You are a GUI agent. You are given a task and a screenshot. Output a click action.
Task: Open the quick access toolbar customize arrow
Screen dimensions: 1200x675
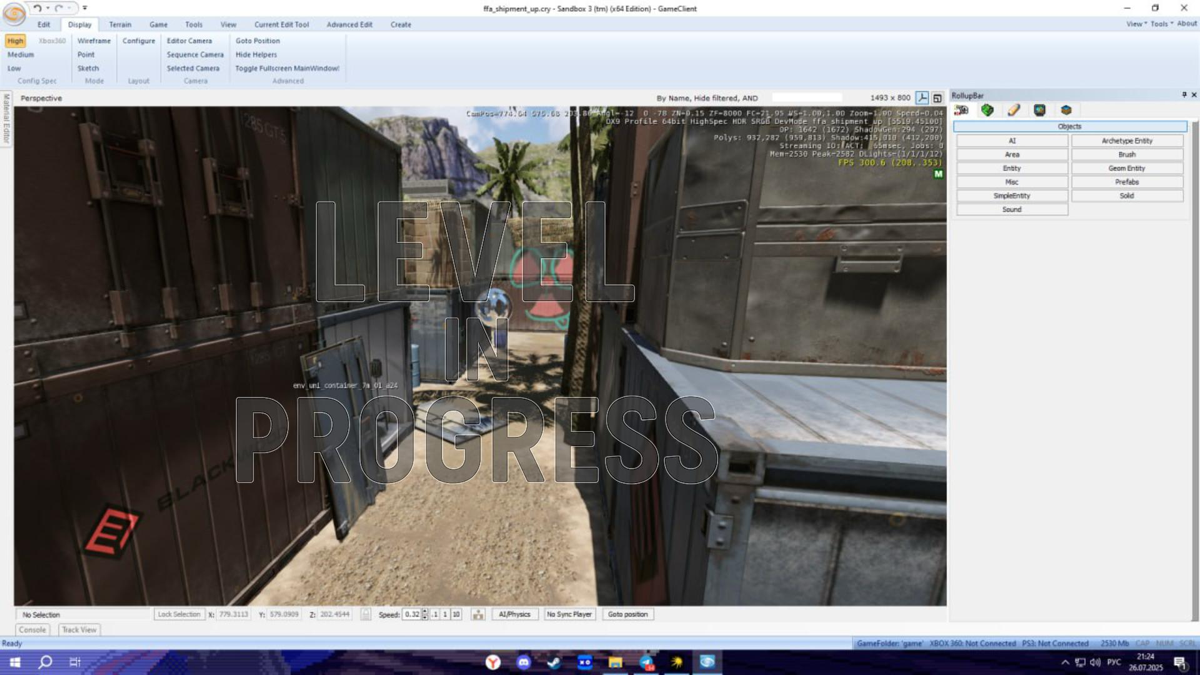point(85,8)
